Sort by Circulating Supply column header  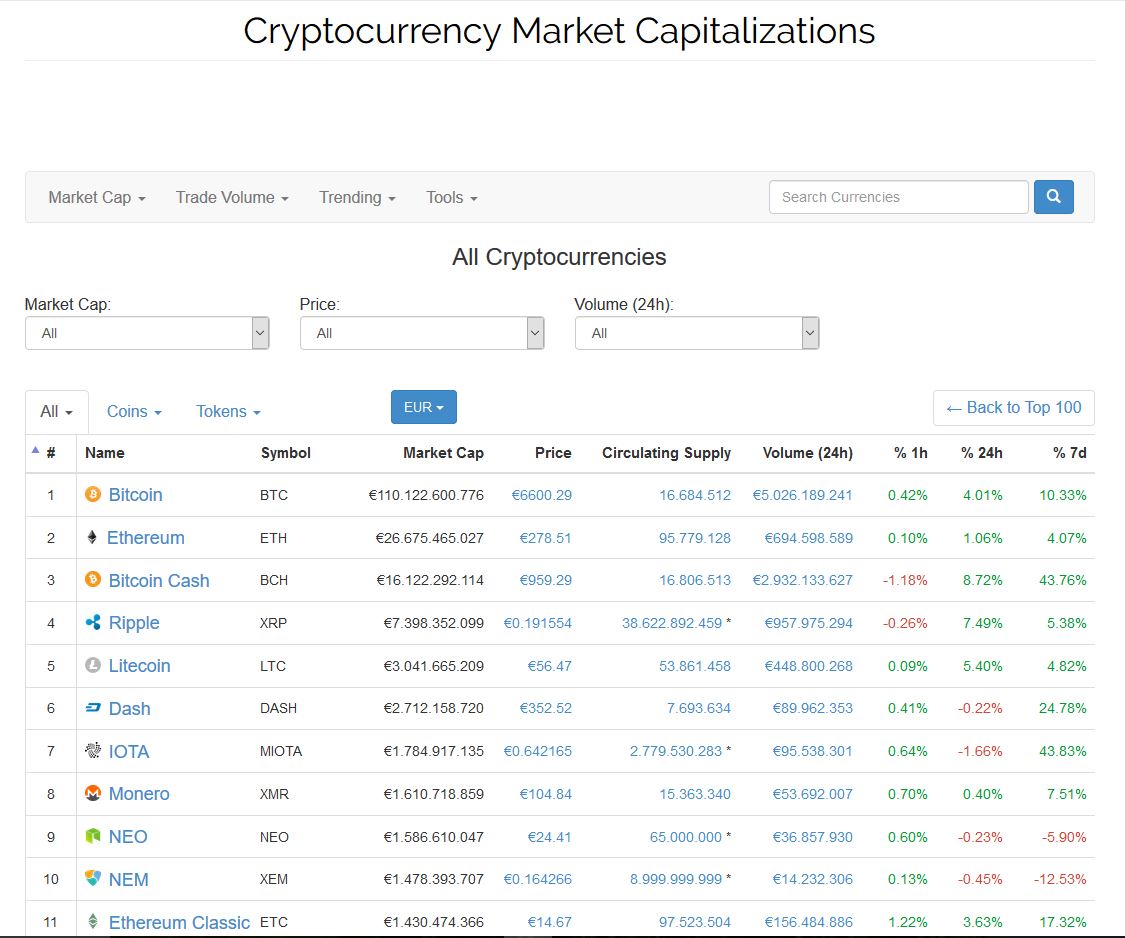(666, 453)
